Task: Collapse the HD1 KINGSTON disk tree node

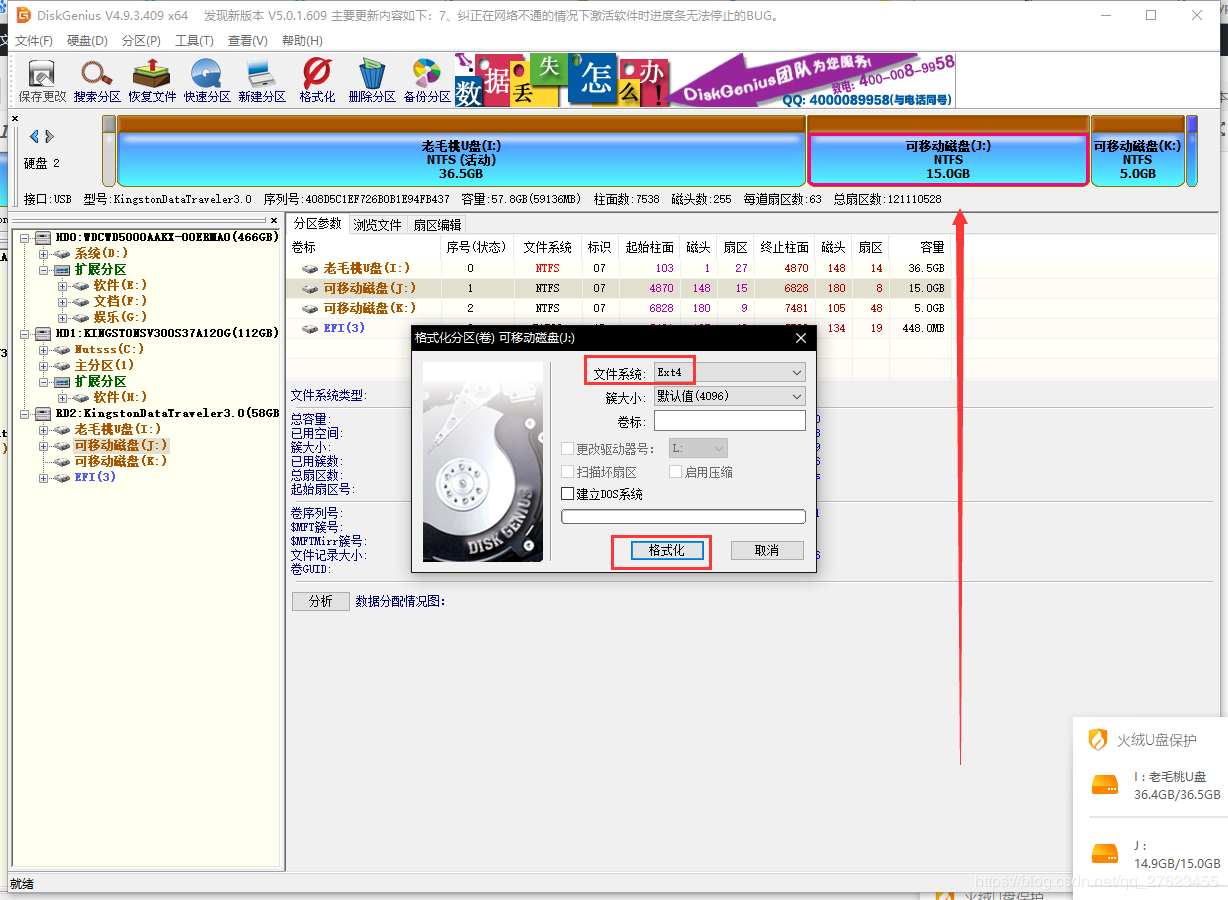Action: click(x=25, y=333)
